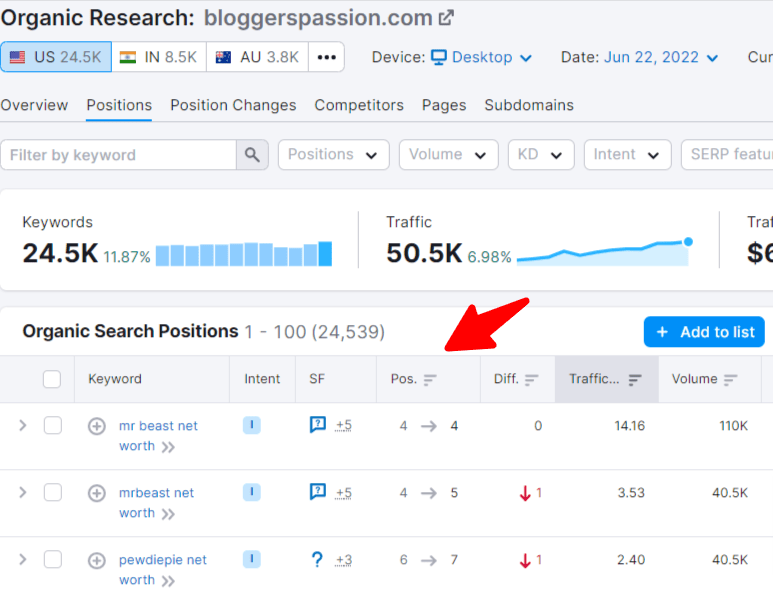Image resolution: width=773 pixels, height=594 pixels.
Task: Click the +5 SF count in mrbeast row
Action: pyautogui.click(x=344, y=492)
